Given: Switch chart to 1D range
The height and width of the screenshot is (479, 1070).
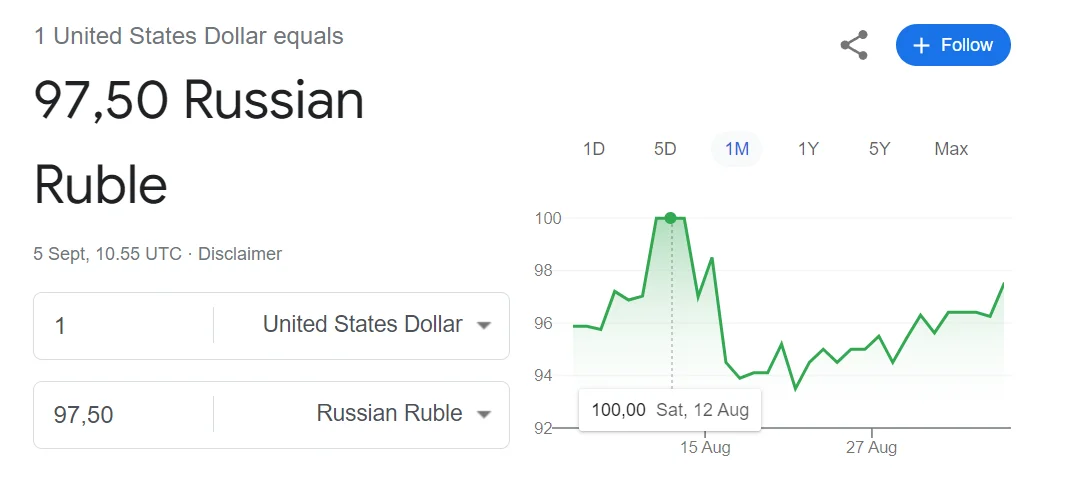Looking at the screenshot, I should (593, 149).
